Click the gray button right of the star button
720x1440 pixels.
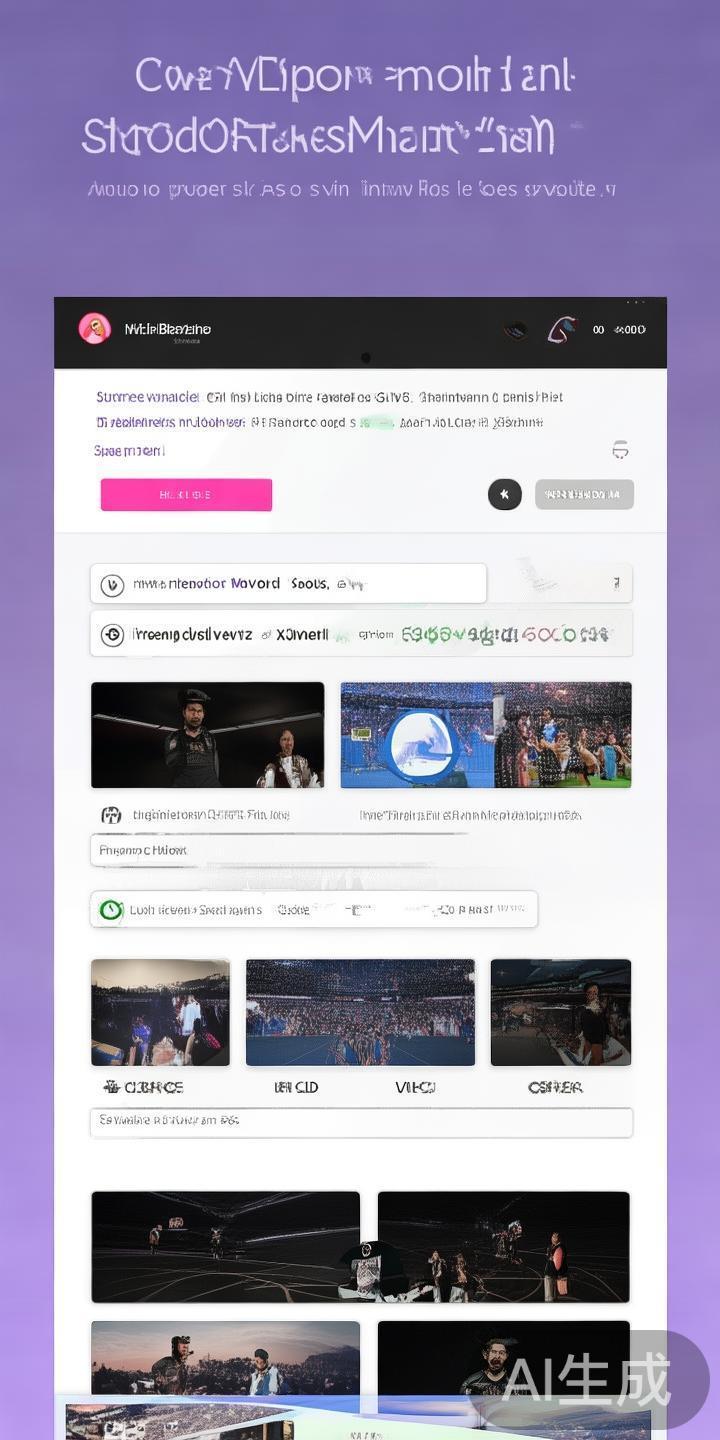click(584, 494)
